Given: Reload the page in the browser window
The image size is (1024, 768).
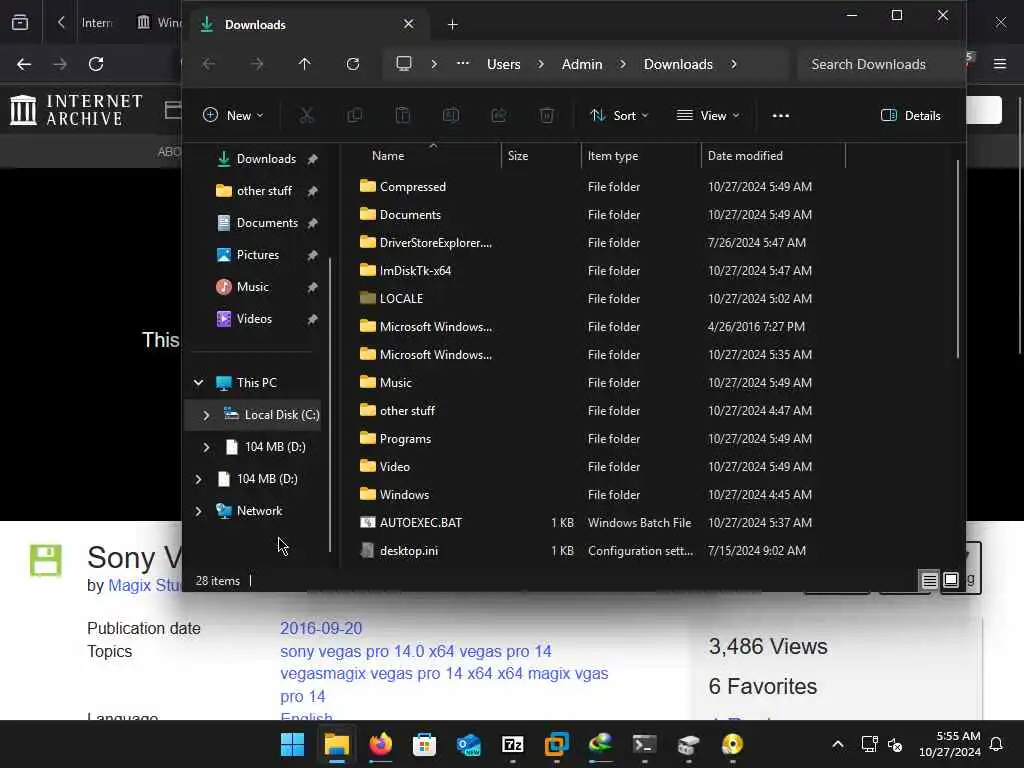Looking at the screenshot, I should [x=96, y=64].
